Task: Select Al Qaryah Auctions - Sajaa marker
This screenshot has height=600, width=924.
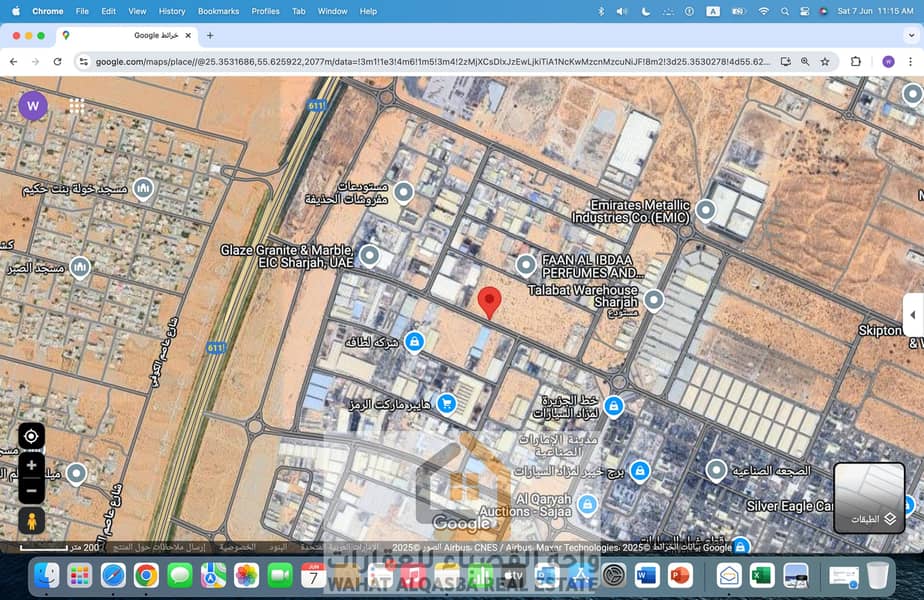Action: (x=587, y=504)
